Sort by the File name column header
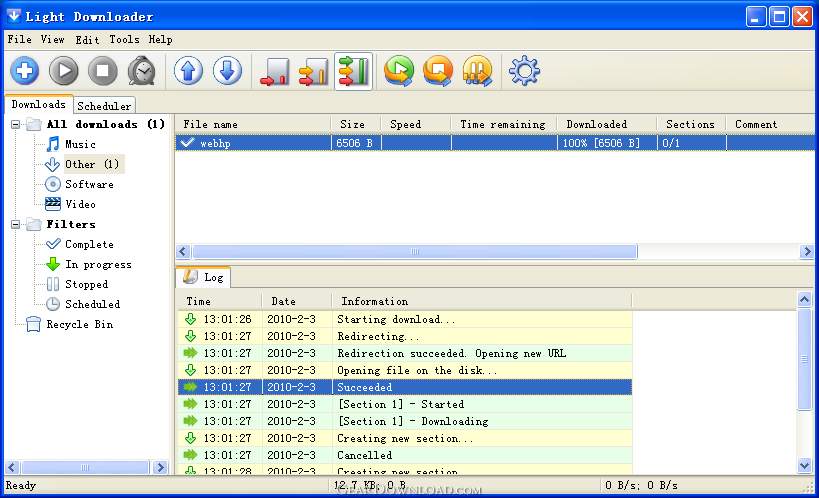Image resolution: width=819 pixels, height=498 pixels. click(253, 124)
